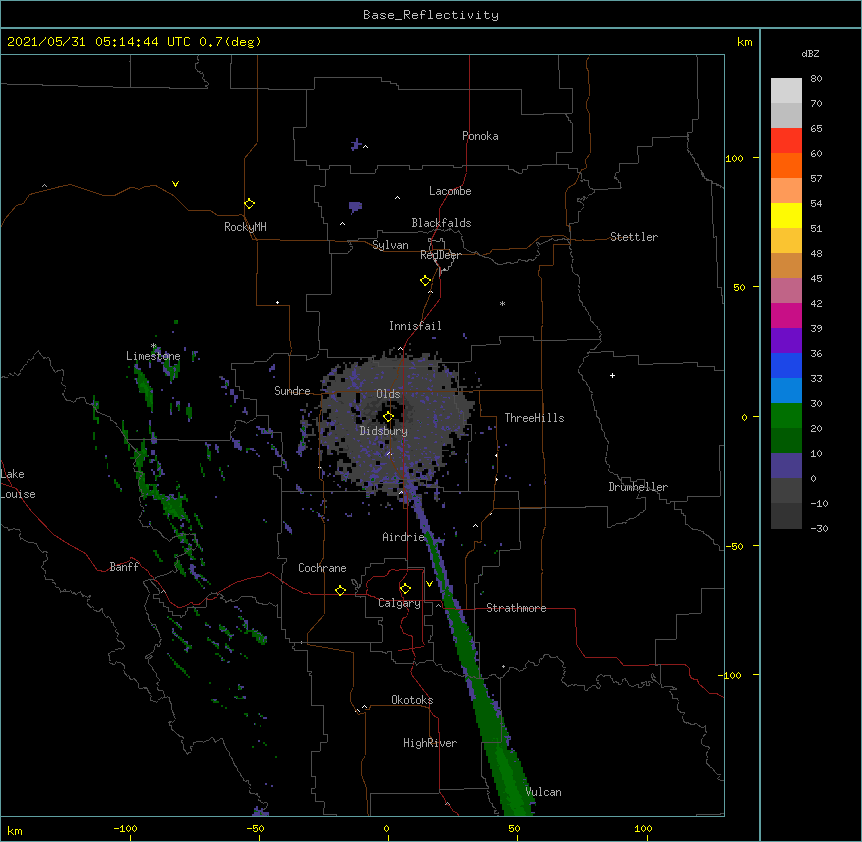862x842 pixels.
Task: Click the yellow diamond marker below Cochrane
Action: [x=340, y=590]
